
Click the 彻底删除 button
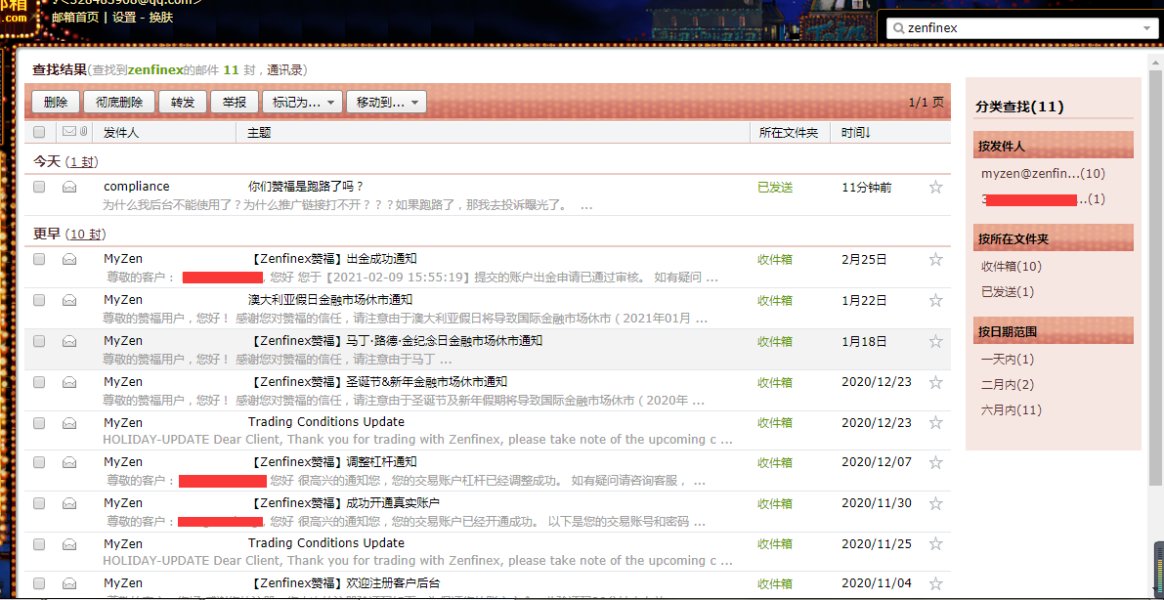tap(119, 102)
